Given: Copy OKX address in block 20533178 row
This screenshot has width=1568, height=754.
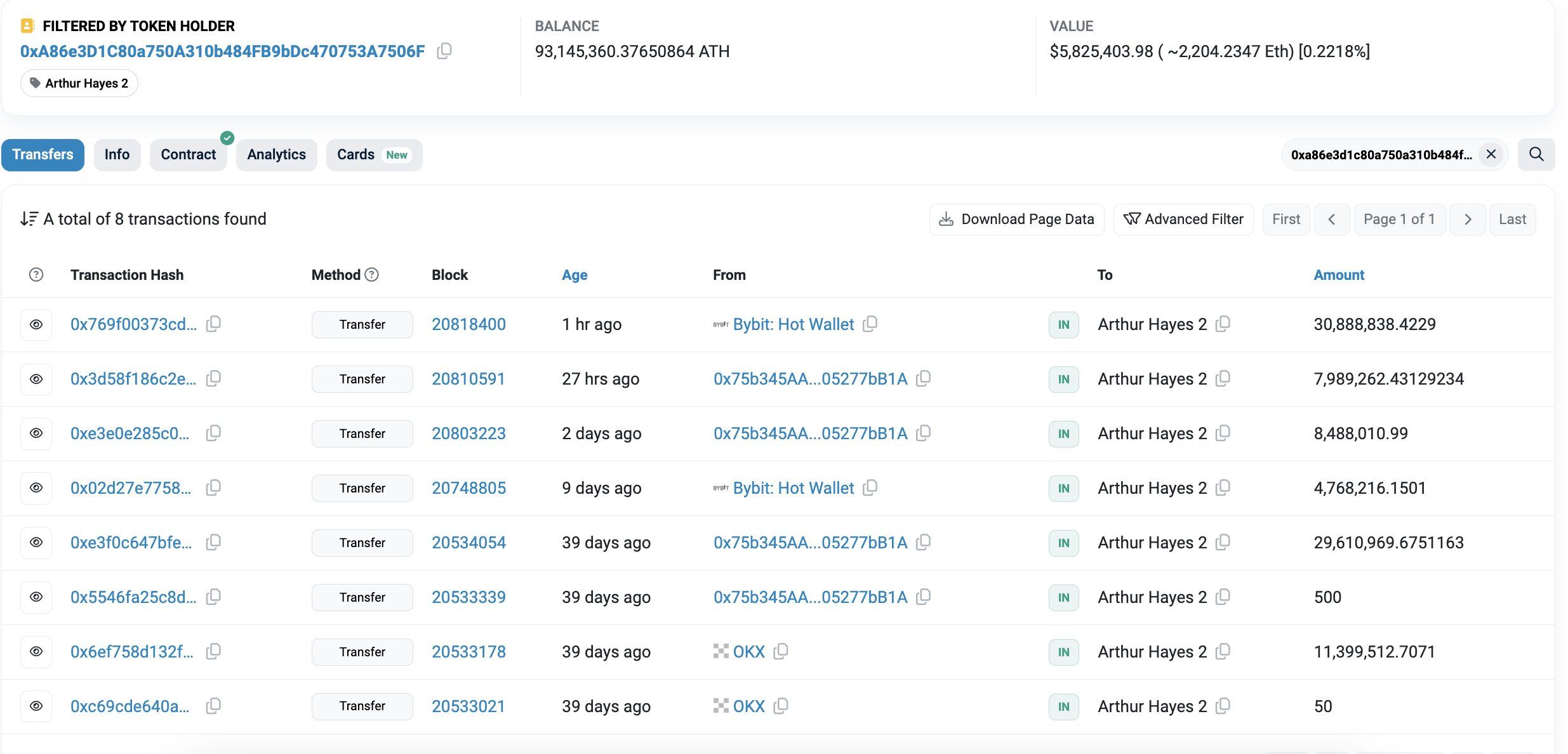Looking at the screenshot, I should tap(781, 651).
